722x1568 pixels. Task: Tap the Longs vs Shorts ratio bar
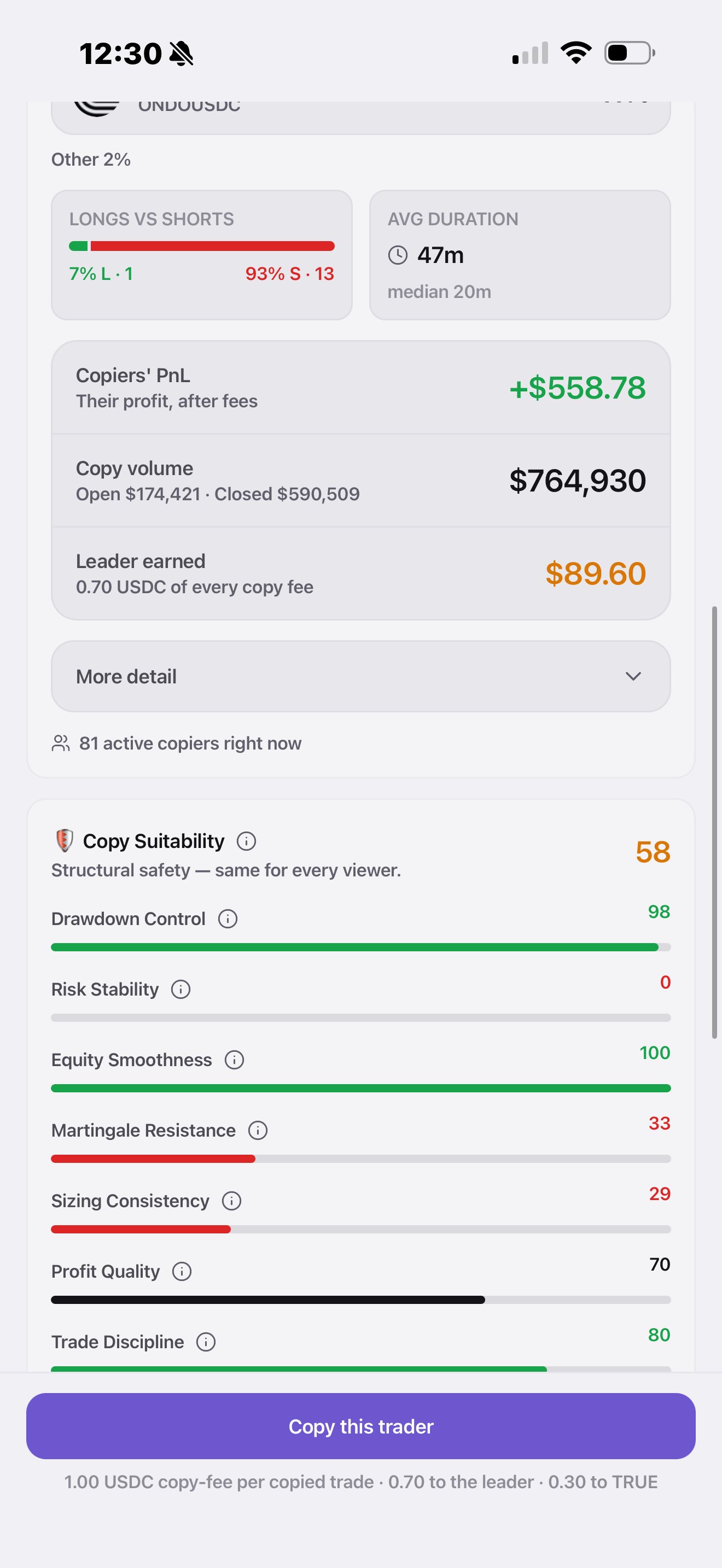click(202, 246)
